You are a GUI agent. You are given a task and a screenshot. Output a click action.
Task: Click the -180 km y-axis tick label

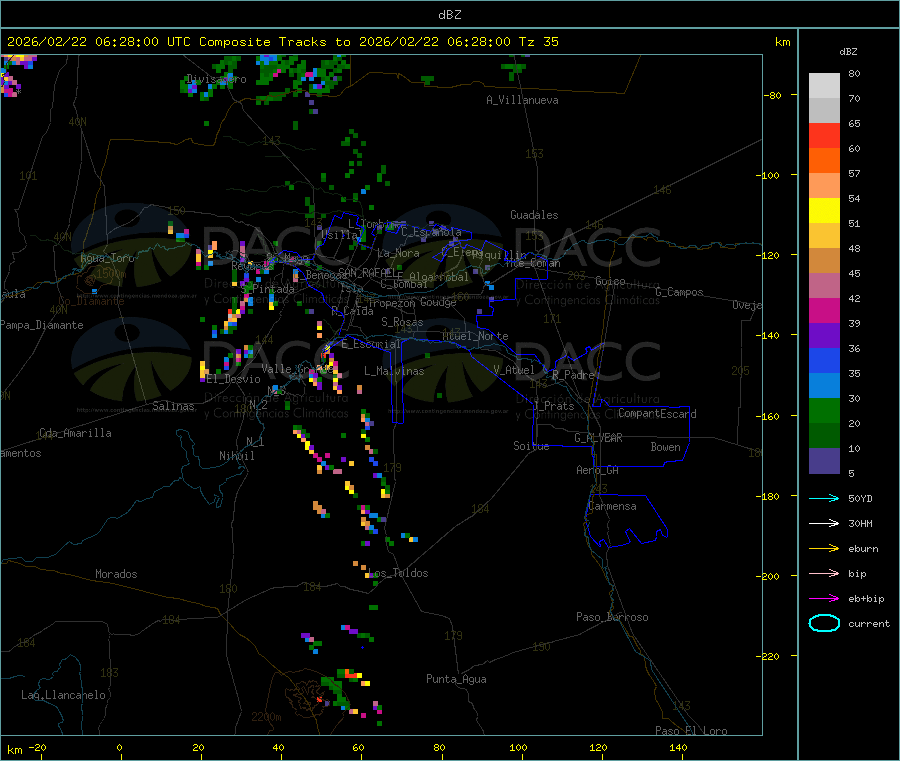pos(771,496)
